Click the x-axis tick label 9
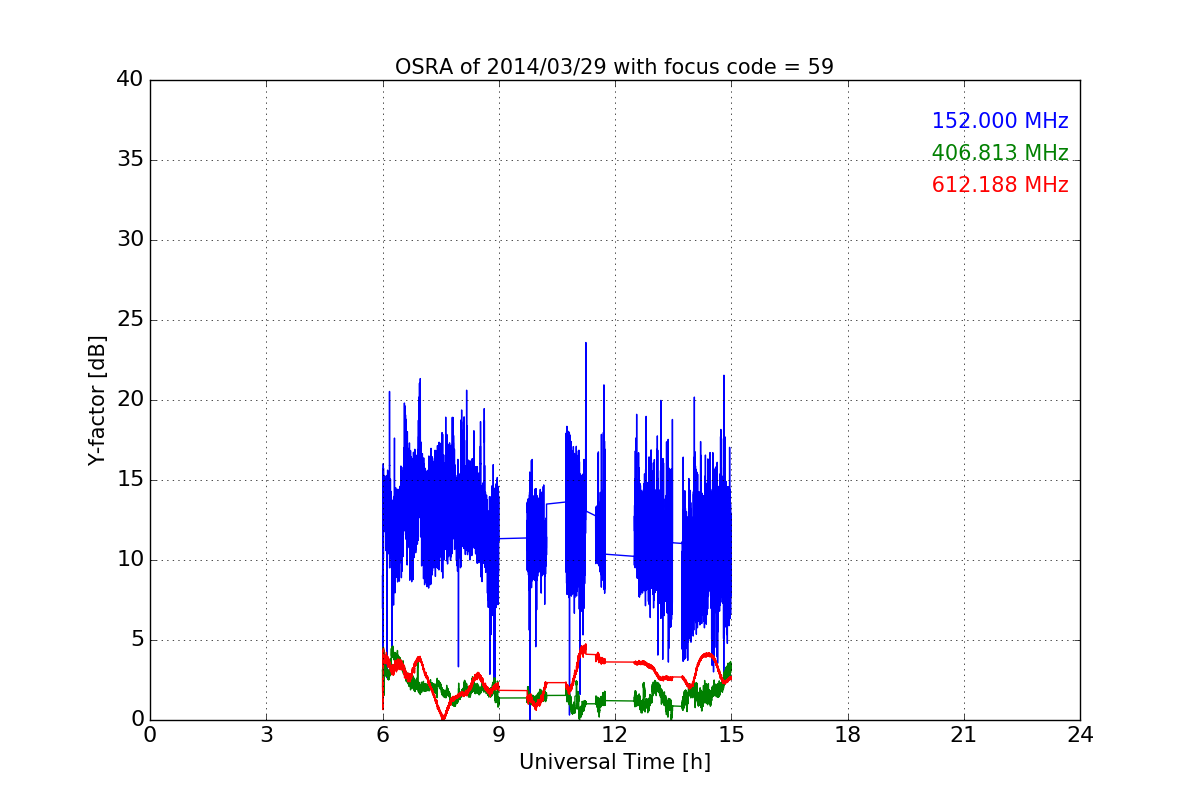The width and height of the screenshot is (1200, 800). click(x=499, y=735)
